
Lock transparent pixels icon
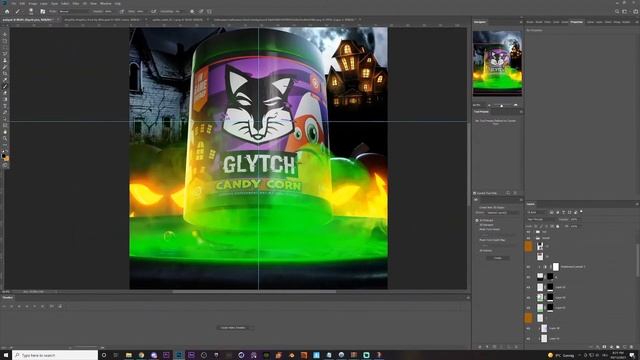536,226
